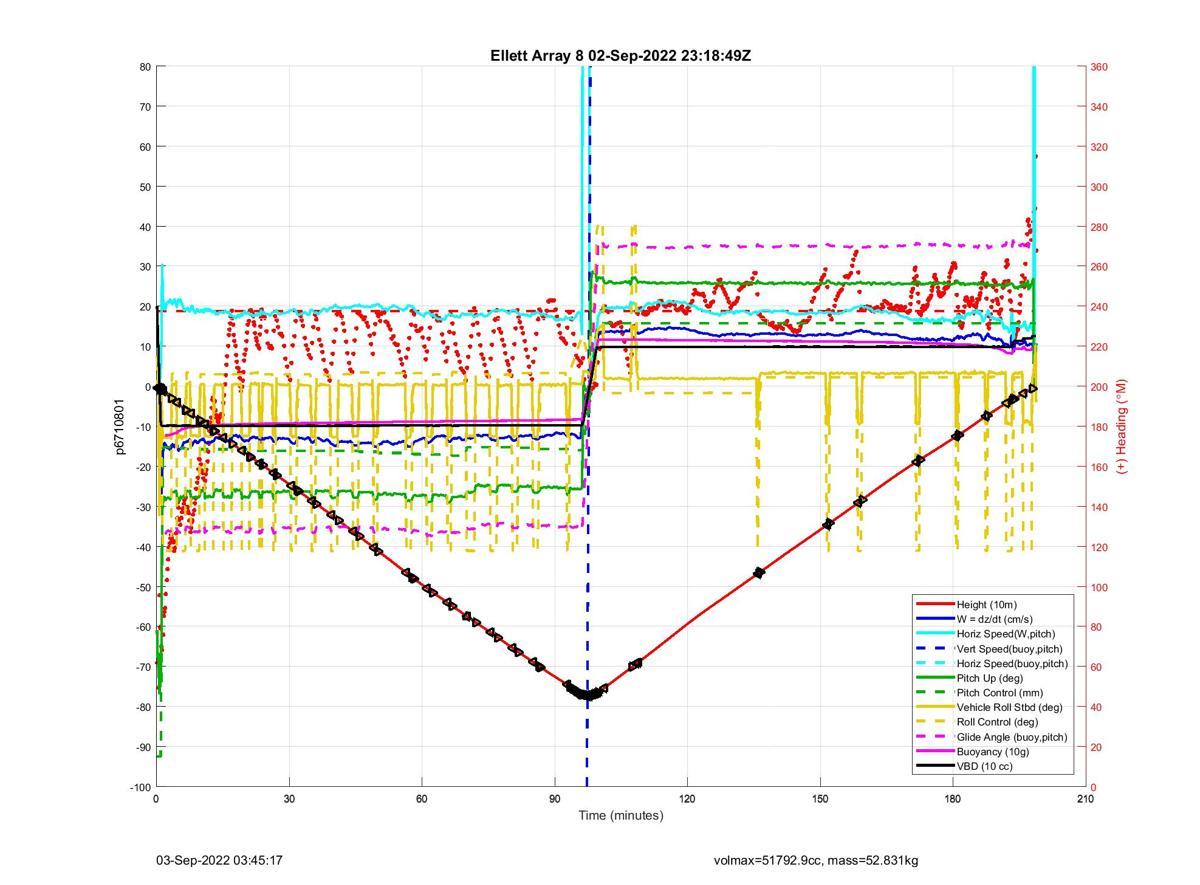Click the magenta line sample beside Buoyancy (10g)
Viewport: 1200px width, 885px height.
pos(935,751)
